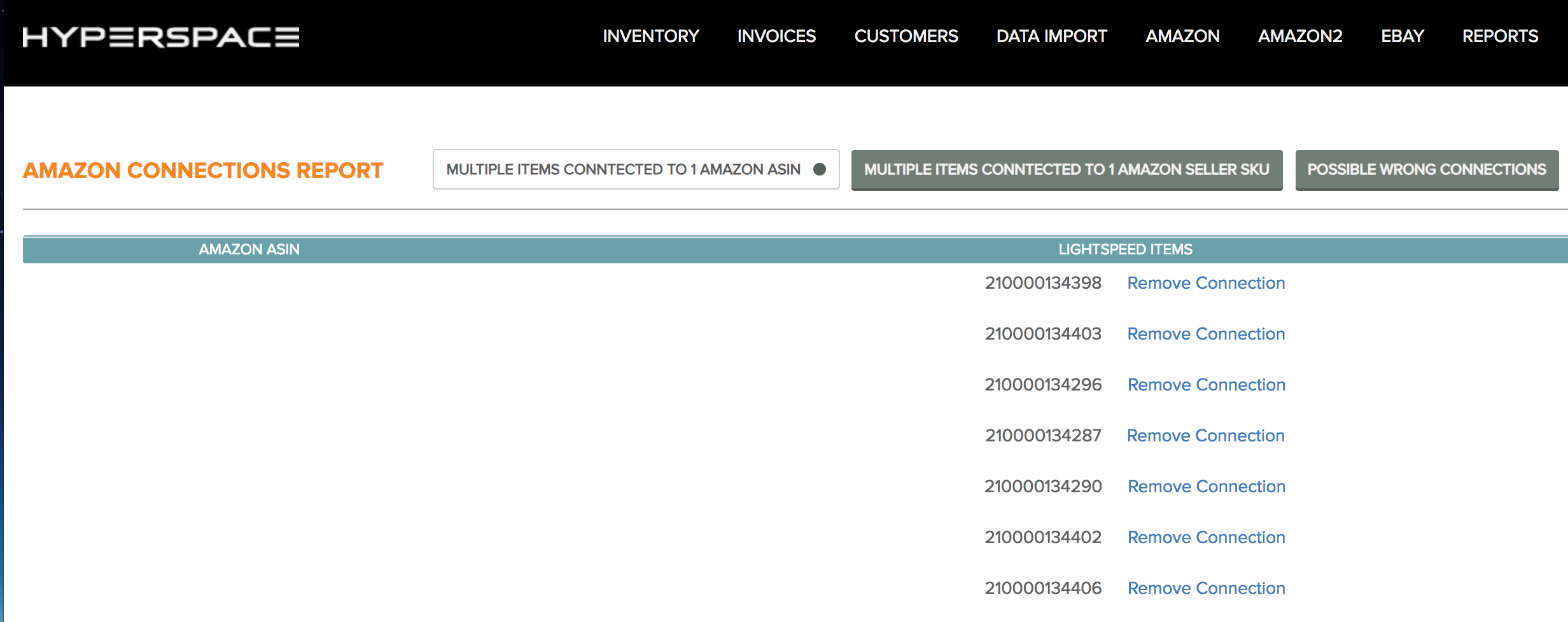Image resolution: width=1568 pixels, height=622 pixels.
Task: Open the Invoices menu
Action: click(x=776, y=36)
